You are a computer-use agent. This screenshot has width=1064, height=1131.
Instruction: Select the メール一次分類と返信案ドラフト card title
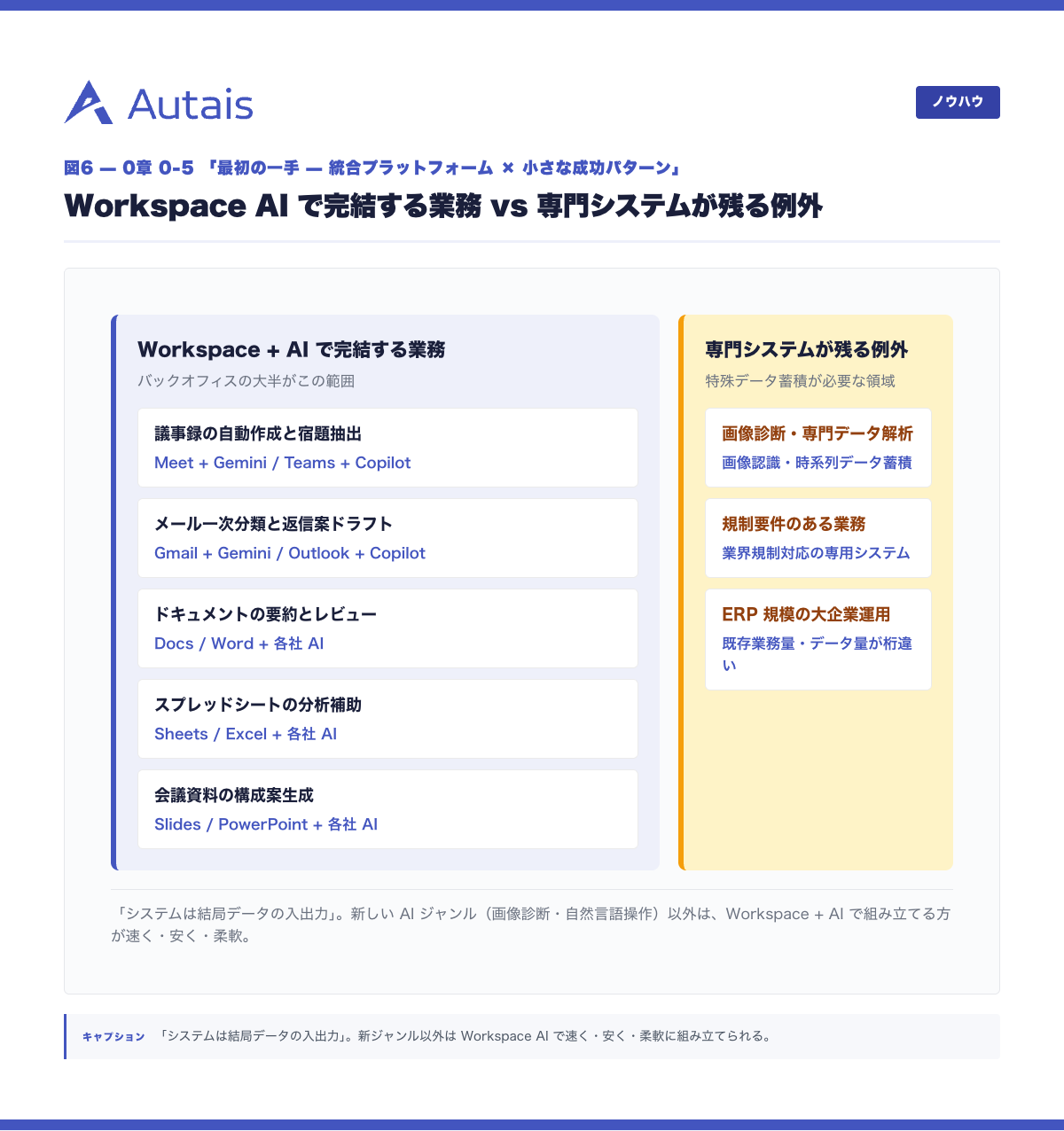(273, 524)
